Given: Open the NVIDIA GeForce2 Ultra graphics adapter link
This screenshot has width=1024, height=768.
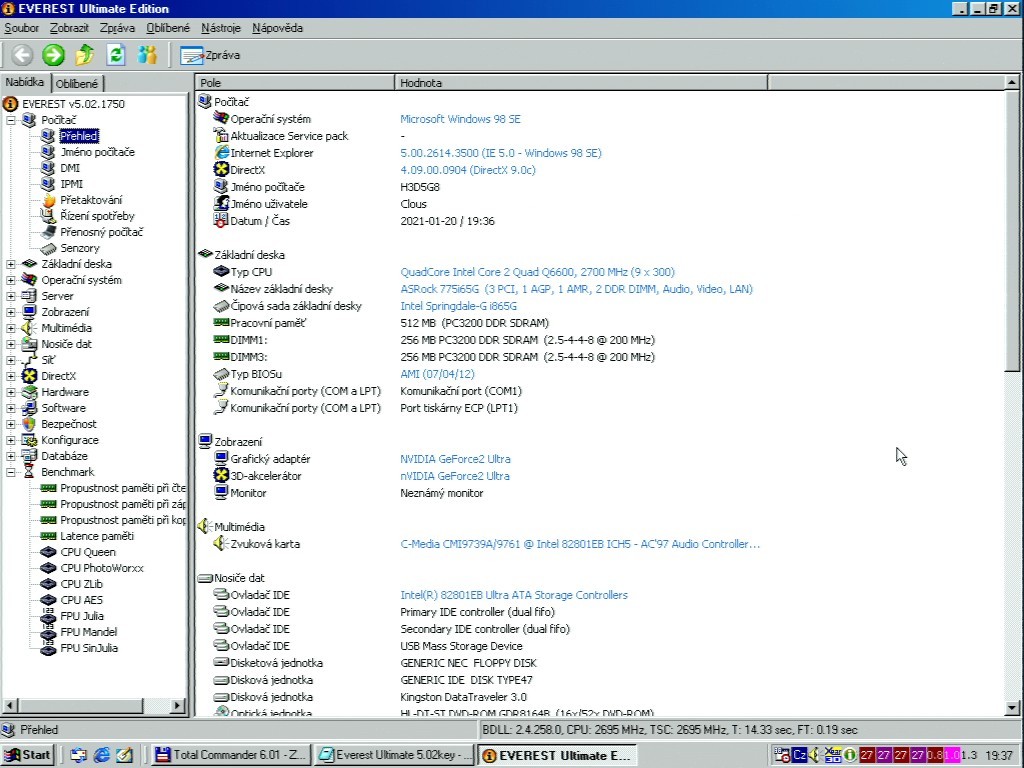Looking at the screenshot, I should pos(455,459).
